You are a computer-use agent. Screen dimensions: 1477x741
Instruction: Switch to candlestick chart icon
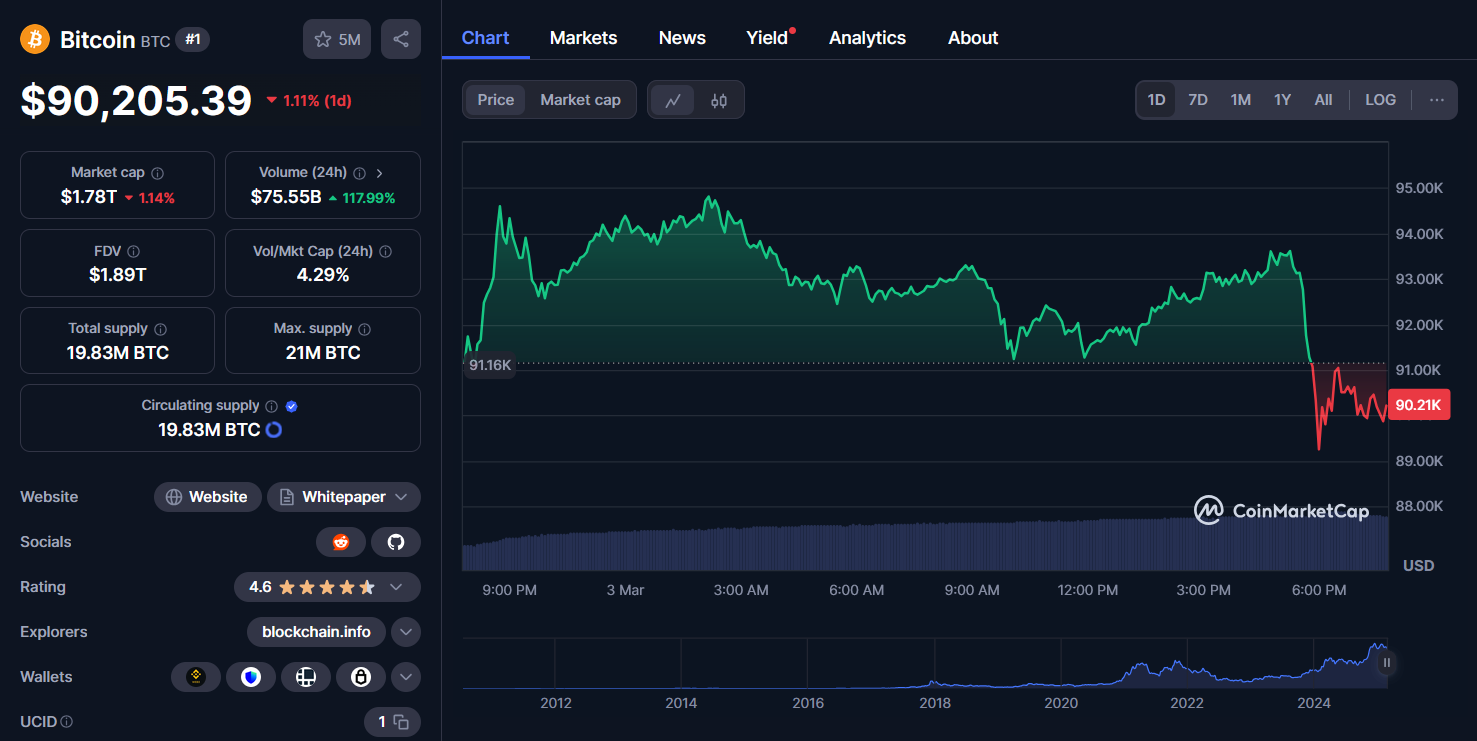point(716,99)
